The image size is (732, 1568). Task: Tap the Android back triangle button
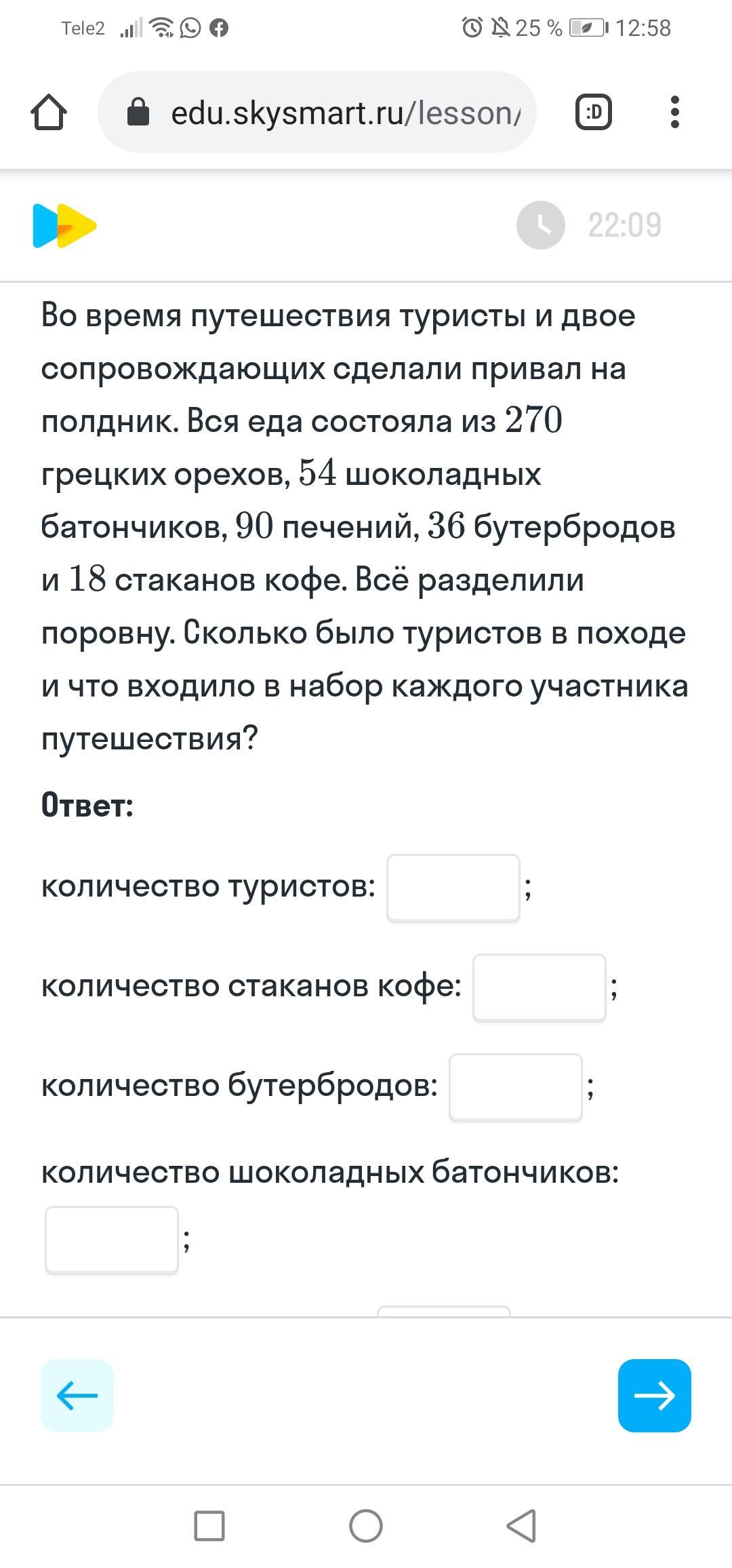521,1526
